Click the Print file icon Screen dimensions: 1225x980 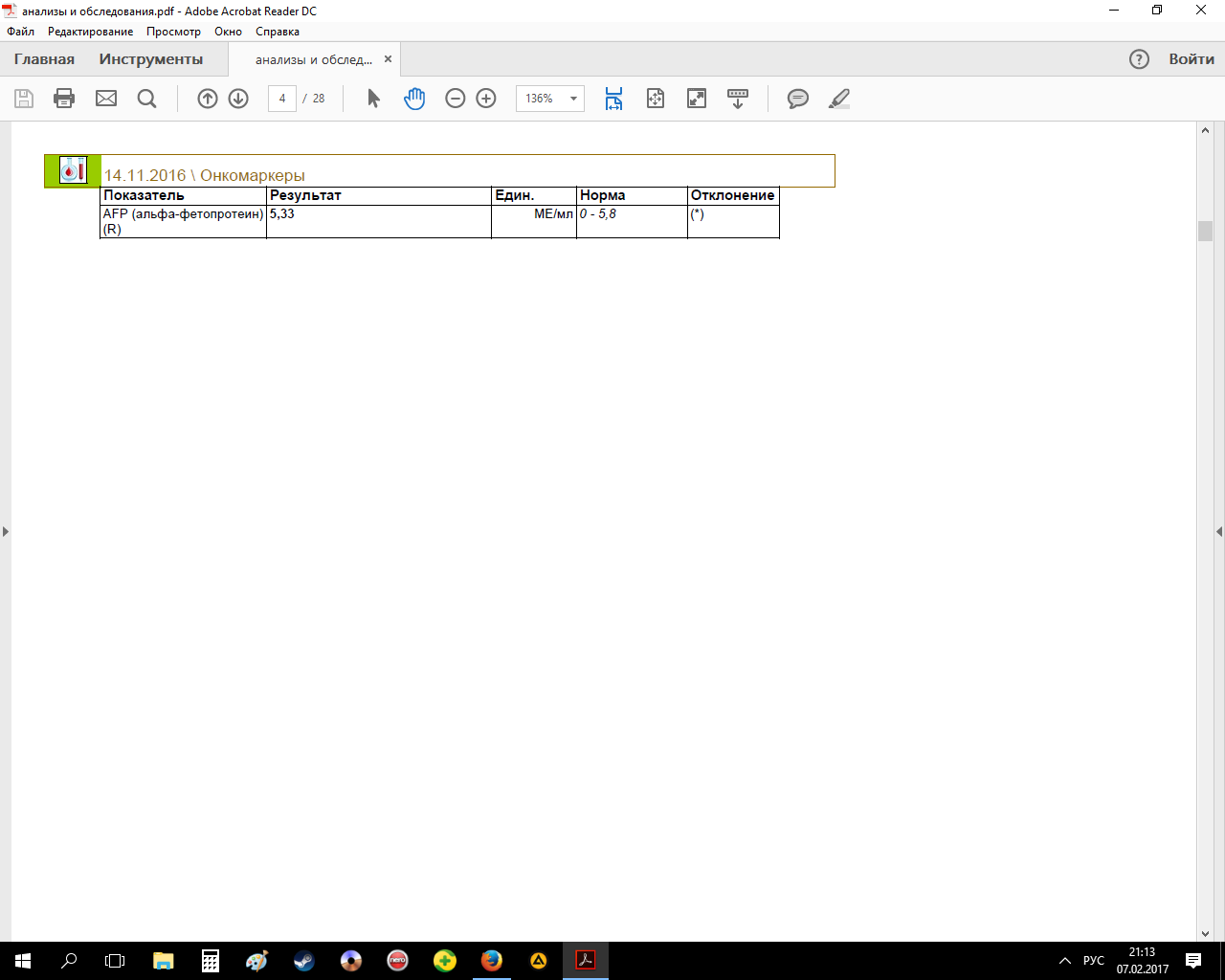(64, 99)
